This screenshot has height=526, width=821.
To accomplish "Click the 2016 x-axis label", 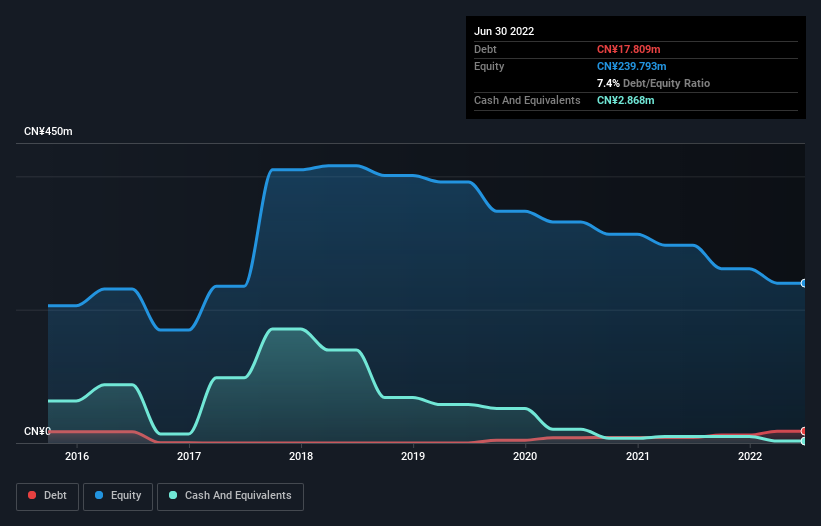I will 77,456.
